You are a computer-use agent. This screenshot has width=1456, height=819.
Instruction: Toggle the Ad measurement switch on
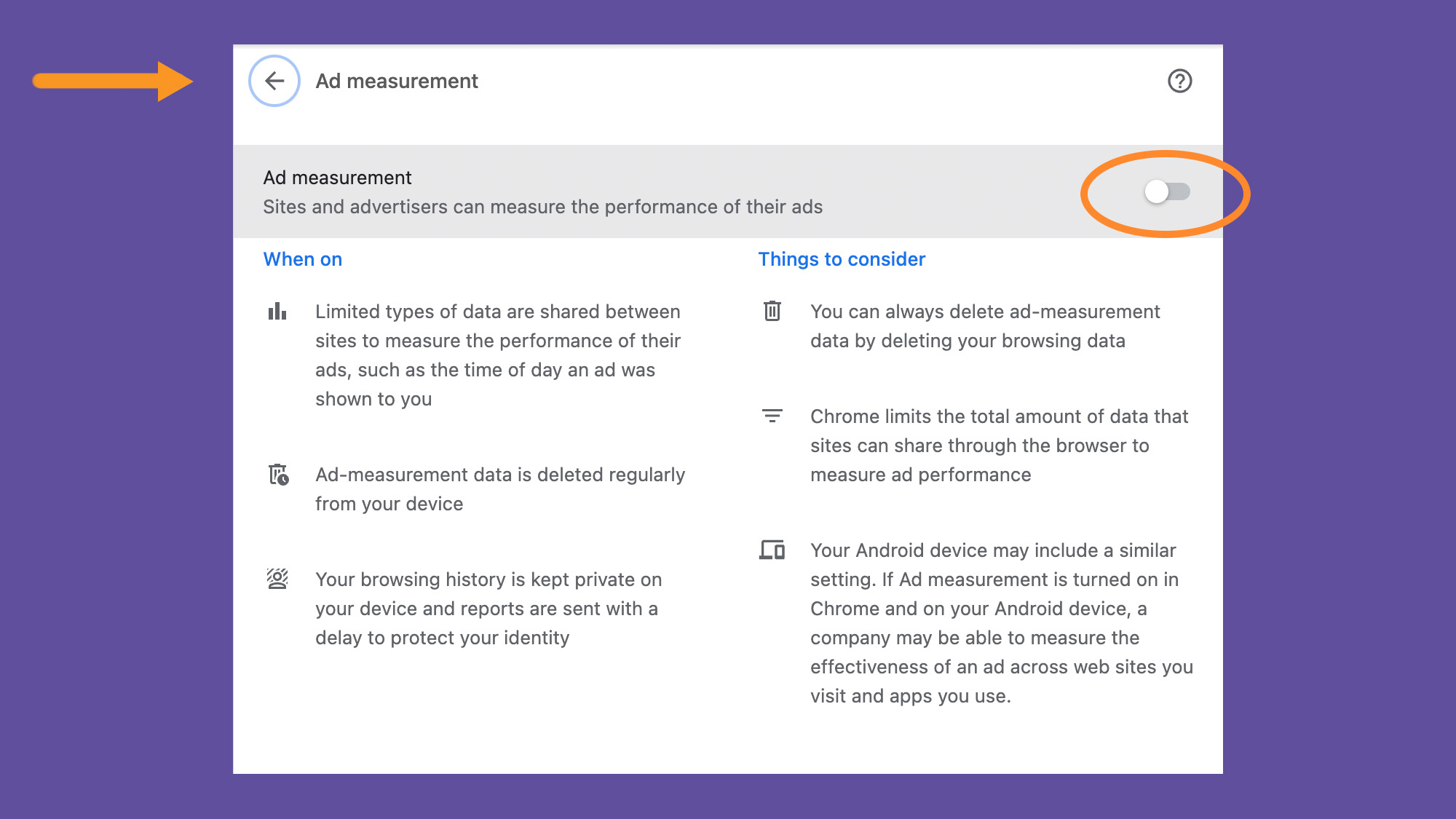pos(1167,192)
